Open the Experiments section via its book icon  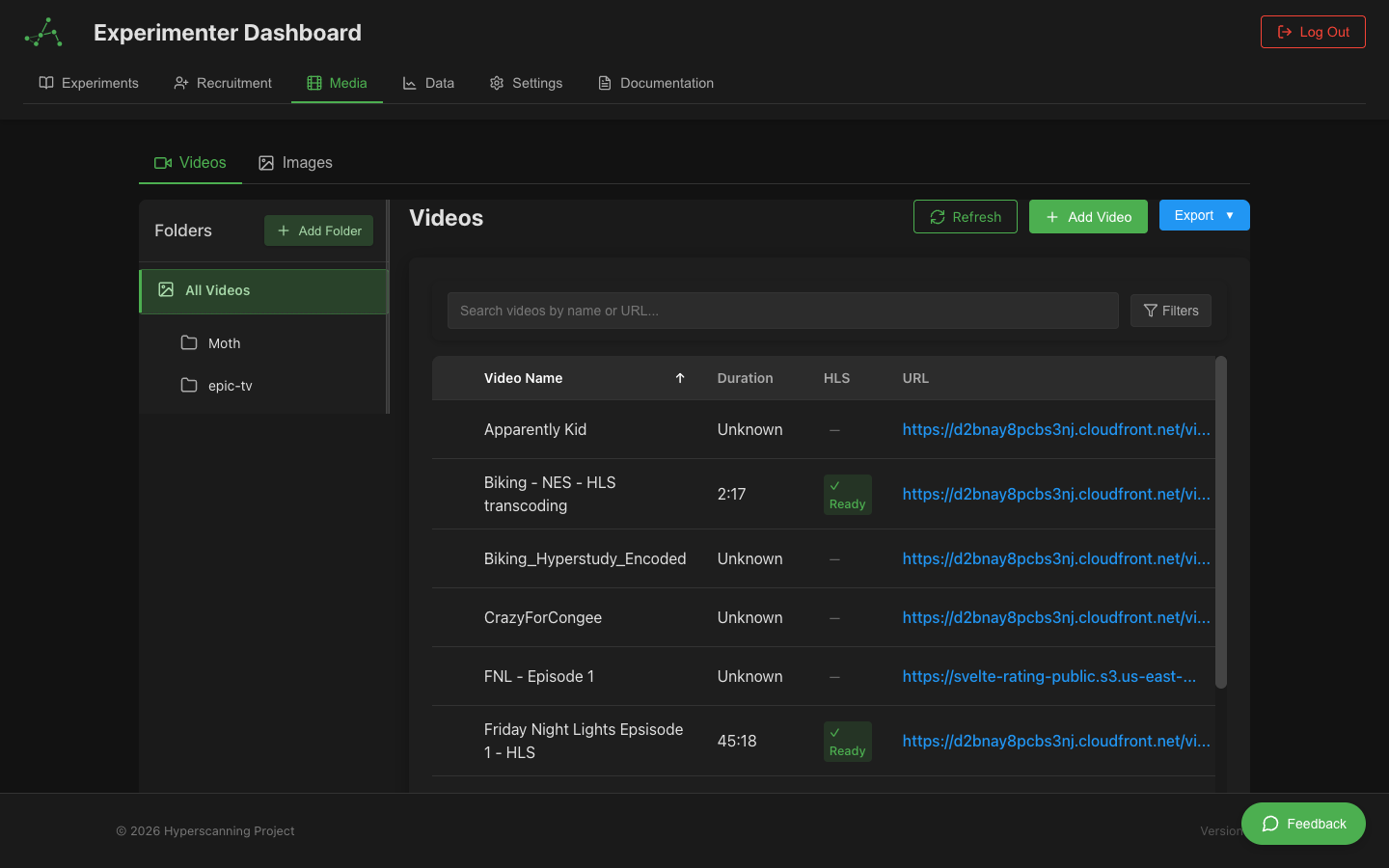pyautogui.click(x=45, y=83)
